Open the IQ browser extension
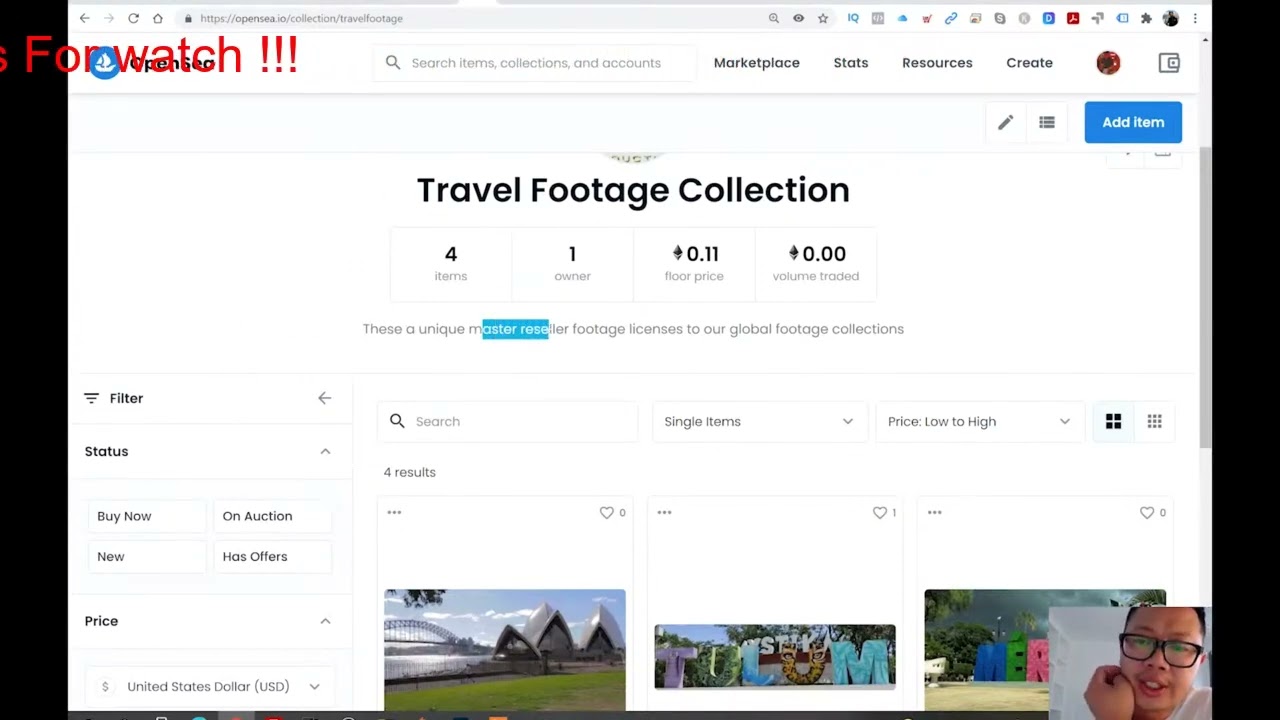The height and width of the screenshot is (720, 1280). [x=853, y=18]
